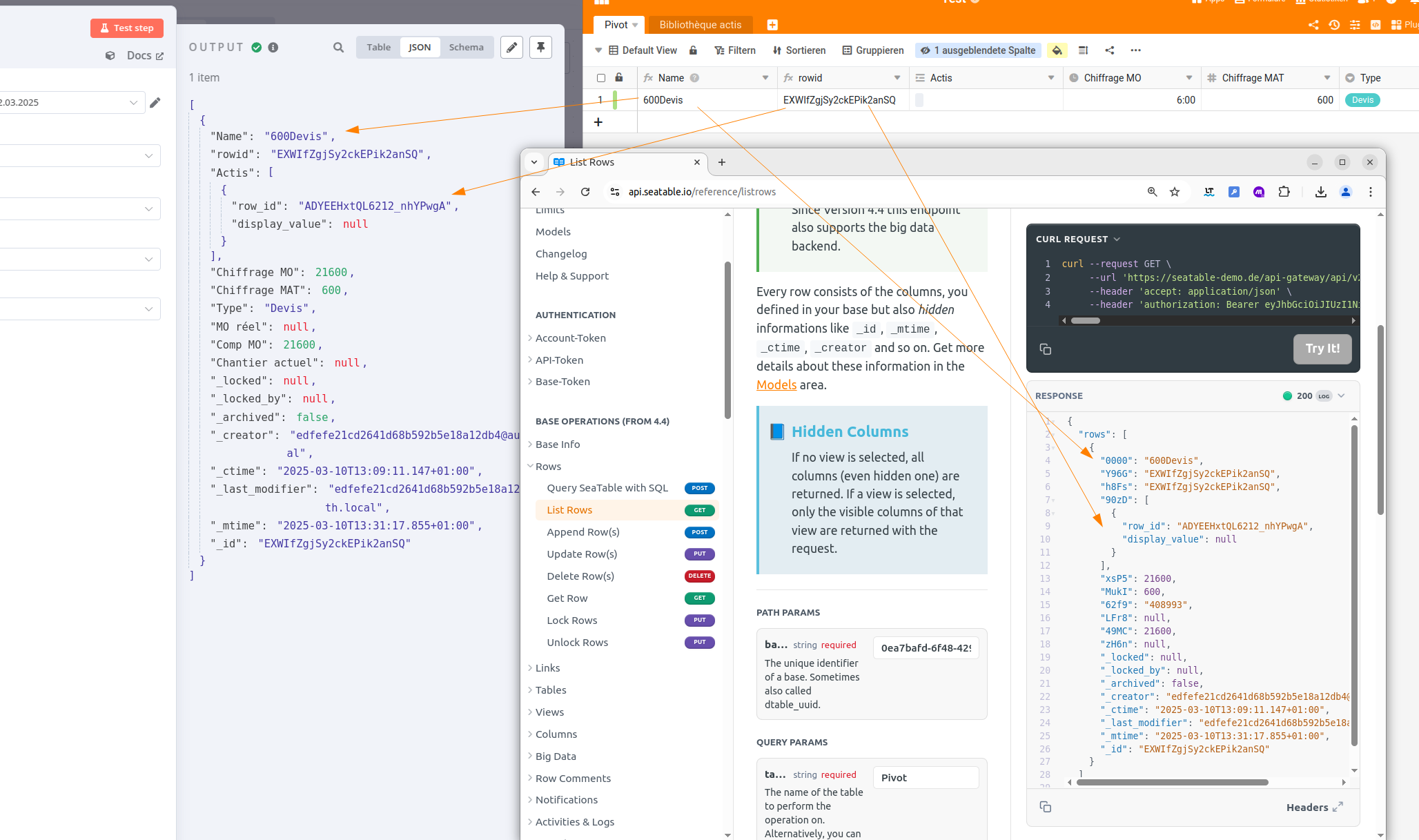Open Chiffrage MAT column dropdown
The image size is (1419, 840).
point(1327,78)
